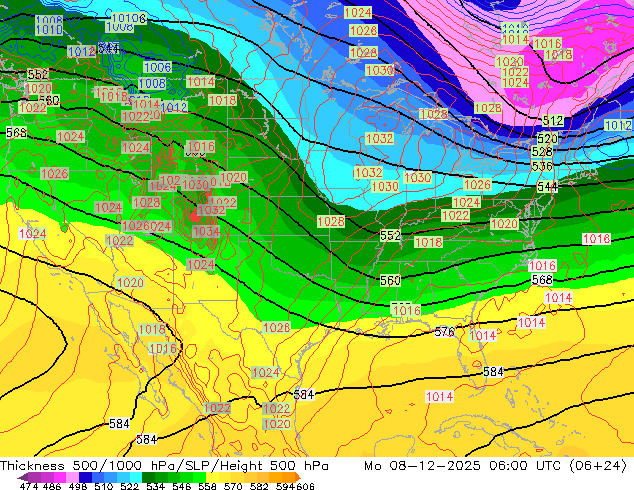
Task: Click the 544 contour label below the 536 label
Action: click(547, 186)
